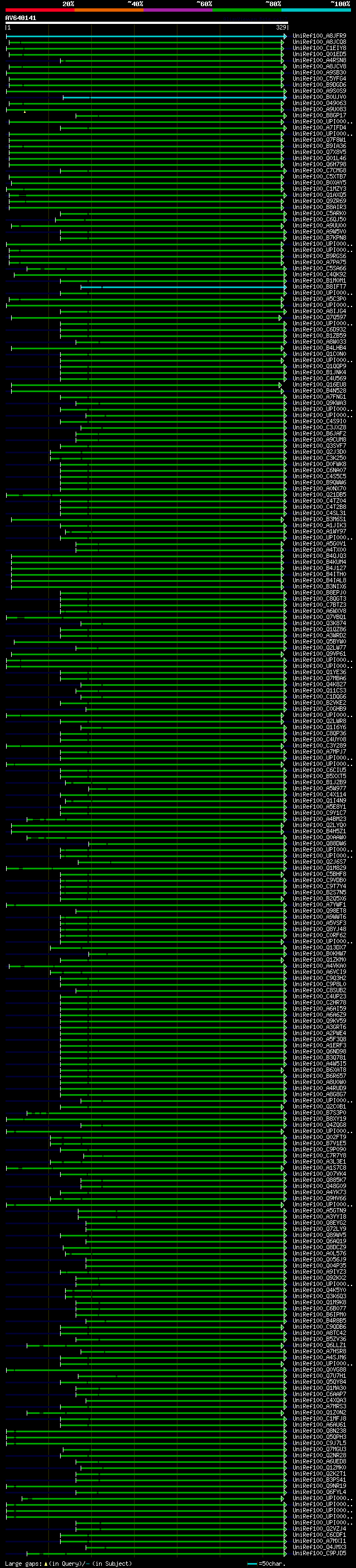
Task: Click hit label UniRef100_Q9ZR69
Action: (319, 201)
